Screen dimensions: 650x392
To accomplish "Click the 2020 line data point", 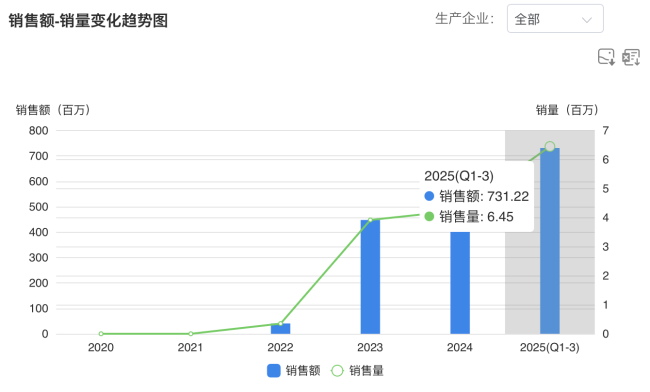I will 101,334.
